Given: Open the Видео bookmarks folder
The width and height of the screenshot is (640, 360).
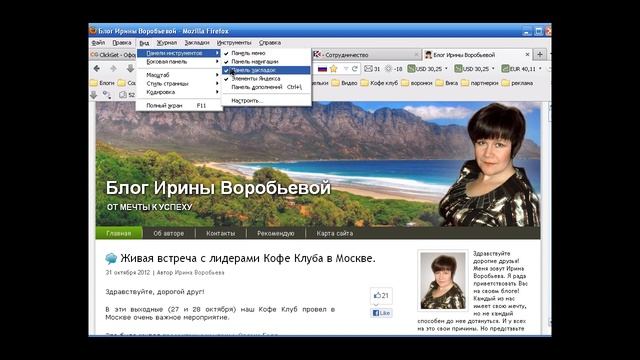Looking at the screenshot, I should tap(344, 83).
